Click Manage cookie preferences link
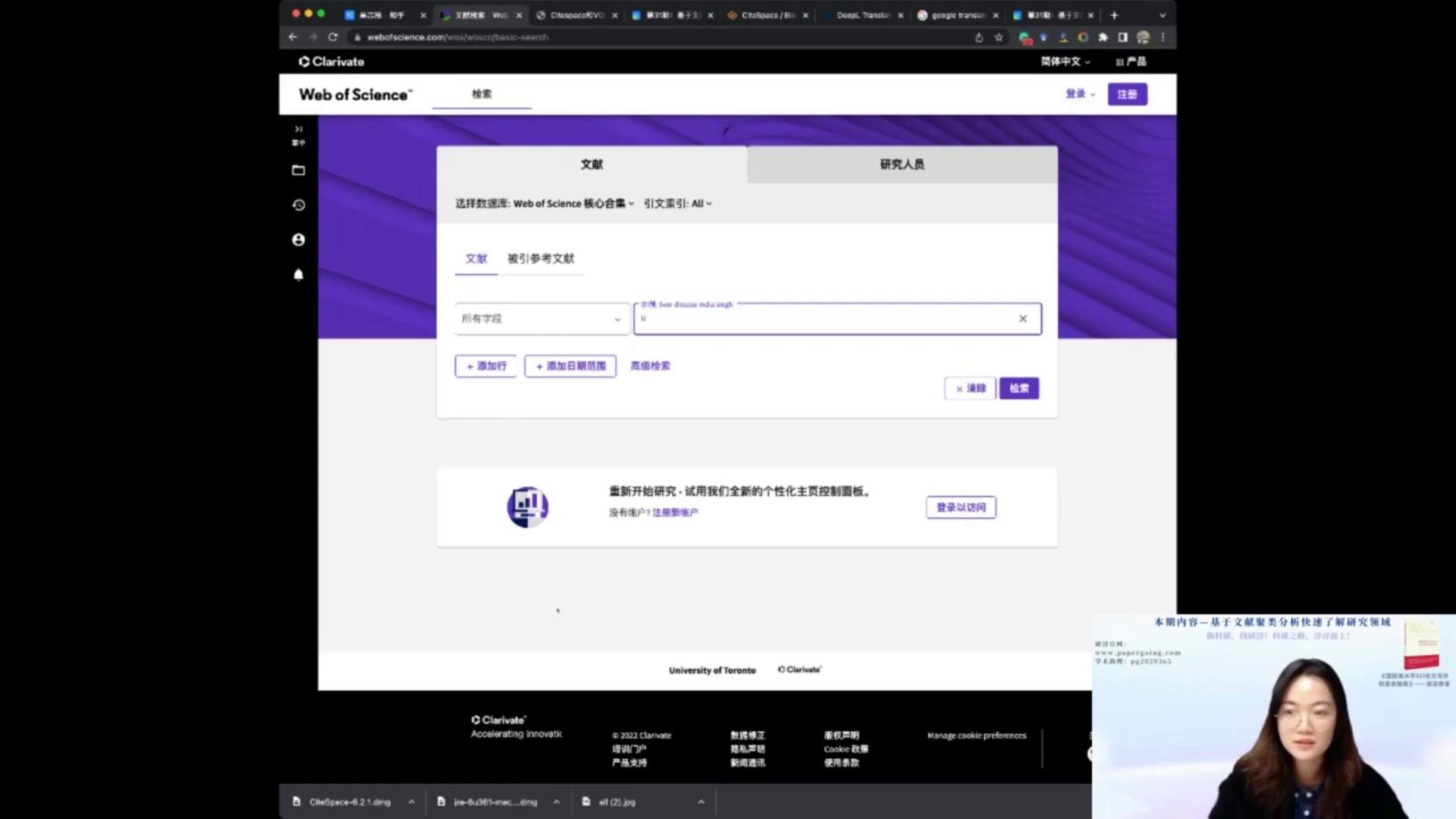Screen dimensions: 1456x819 [x=976, y=736]
